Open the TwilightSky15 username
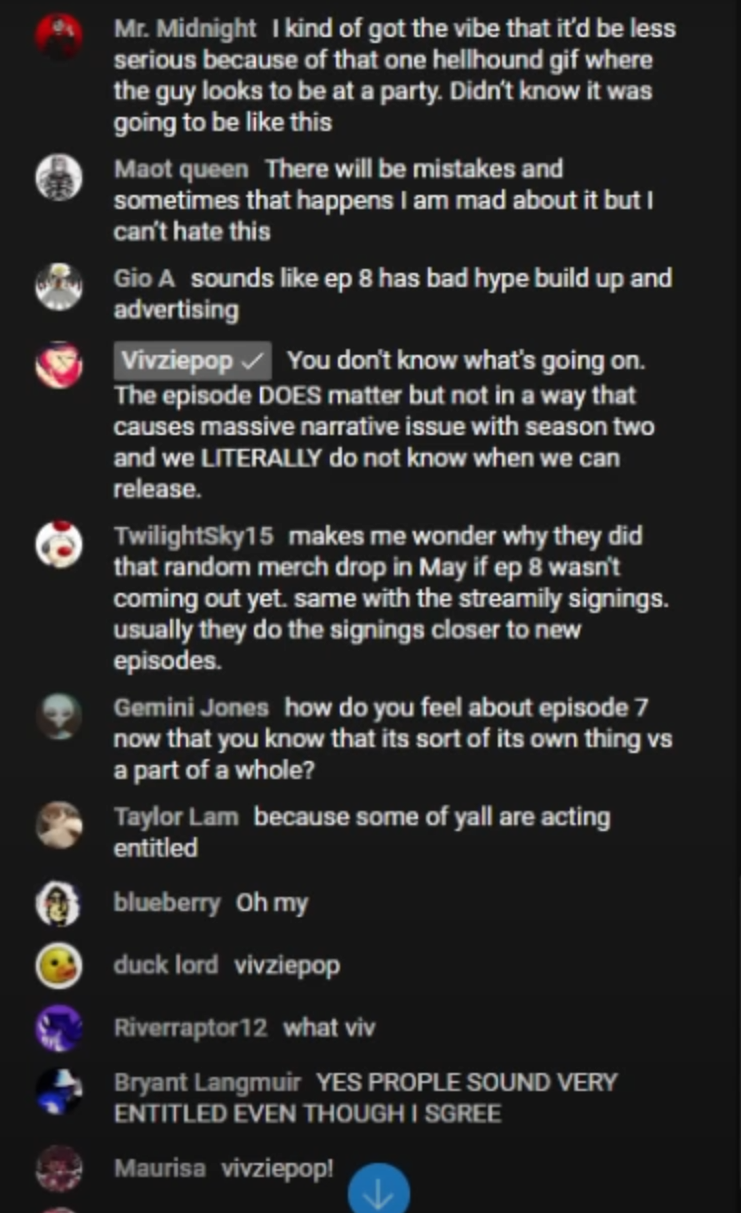This screenshot has height=1213, width=741. [x=193, y=536]
